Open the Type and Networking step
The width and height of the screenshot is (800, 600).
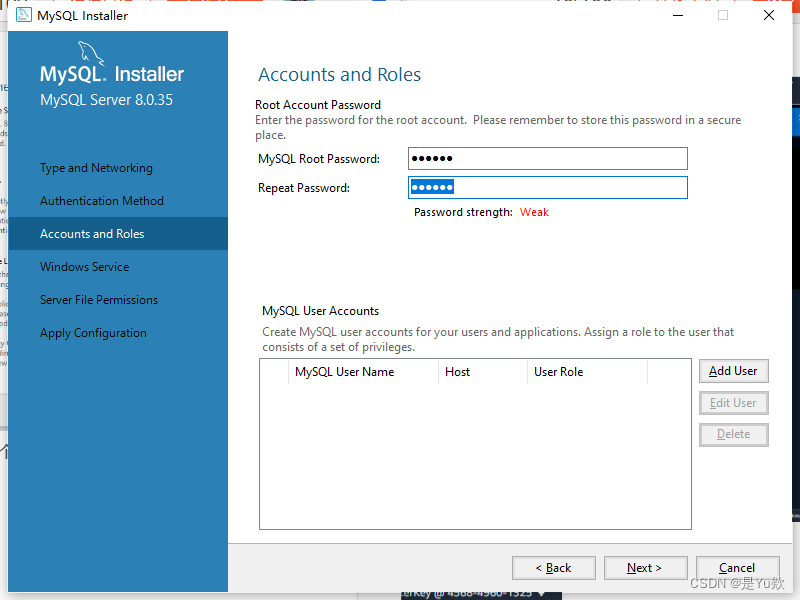96,168
